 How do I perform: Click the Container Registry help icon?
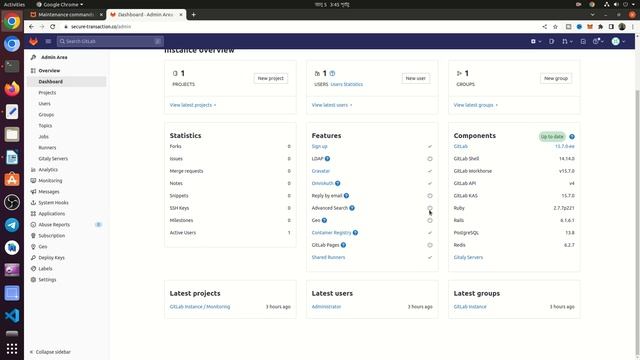[355, 233]
